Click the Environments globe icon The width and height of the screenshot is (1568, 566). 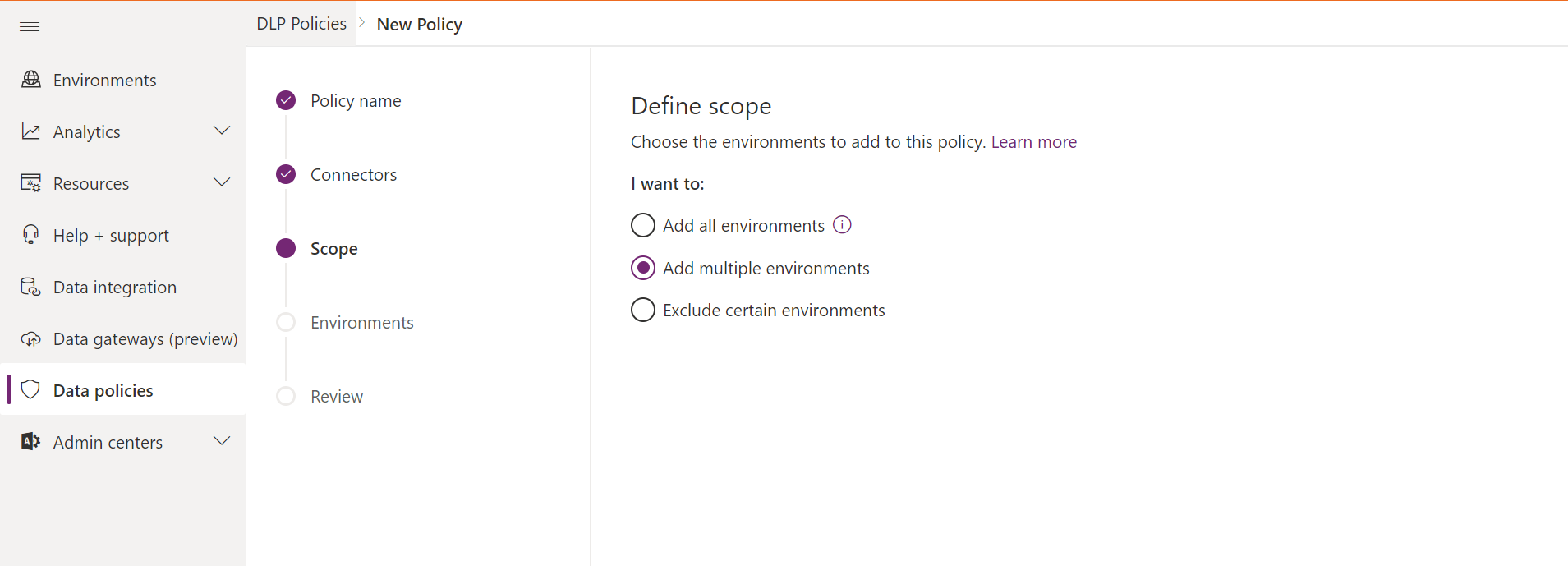point(30,79)
